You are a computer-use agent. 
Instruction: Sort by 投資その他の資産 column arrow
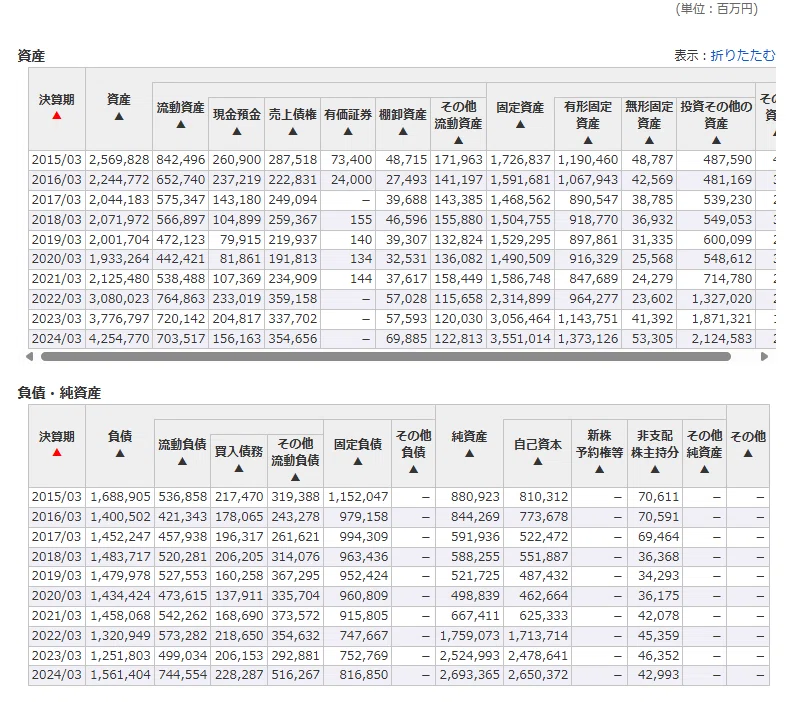click(x=716, y=140)
